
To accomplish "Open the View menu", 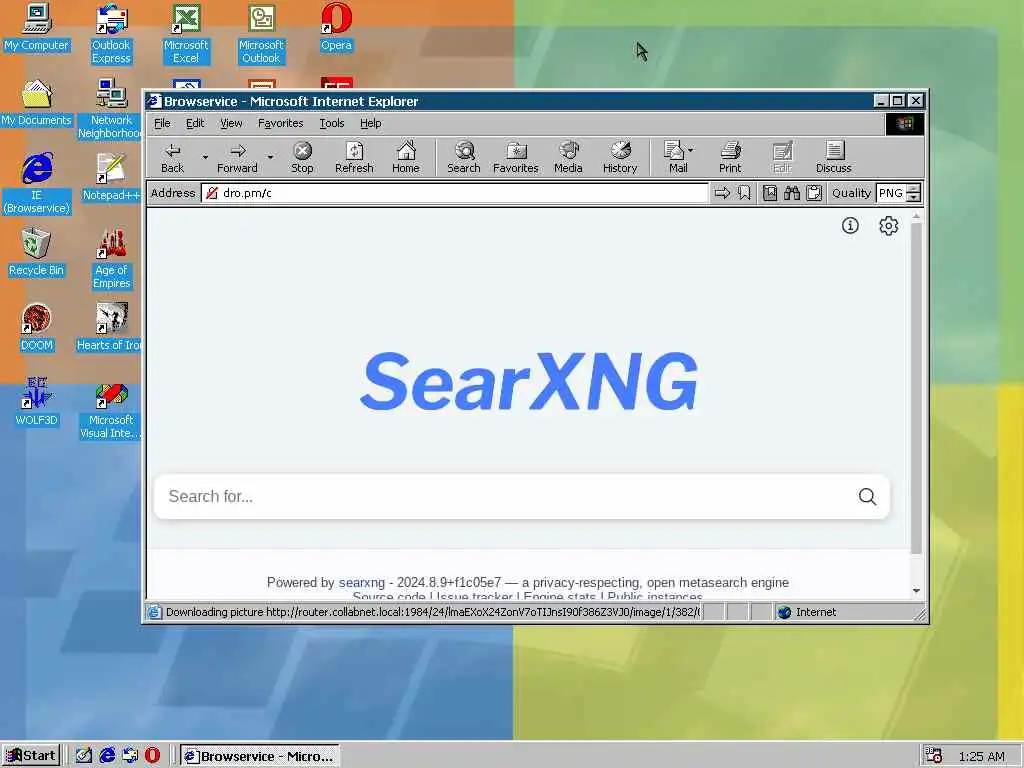I will click(x=231, y=123).
